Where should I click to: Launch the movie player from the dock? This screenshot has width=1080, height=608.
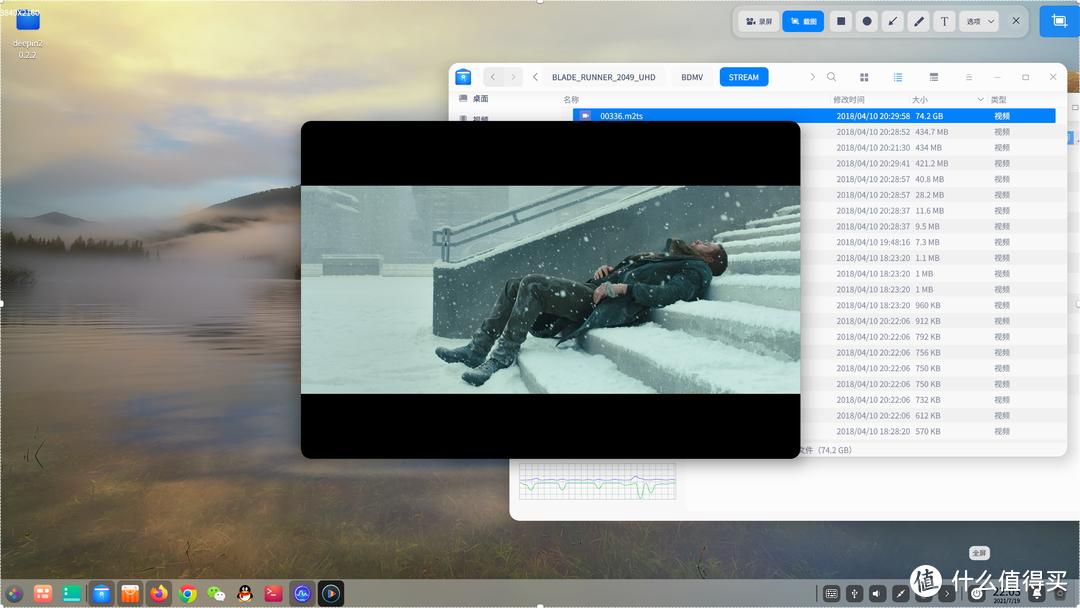tap(330, 593)
